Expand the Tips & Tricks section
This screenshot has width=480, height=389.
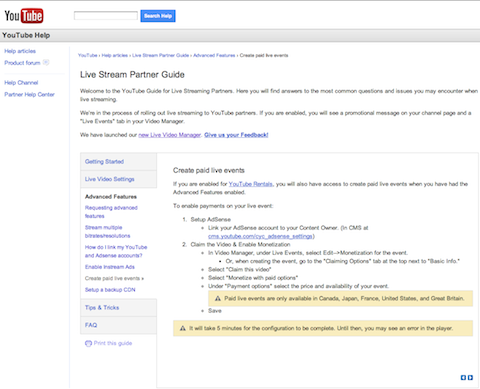(x=118, y=308)
